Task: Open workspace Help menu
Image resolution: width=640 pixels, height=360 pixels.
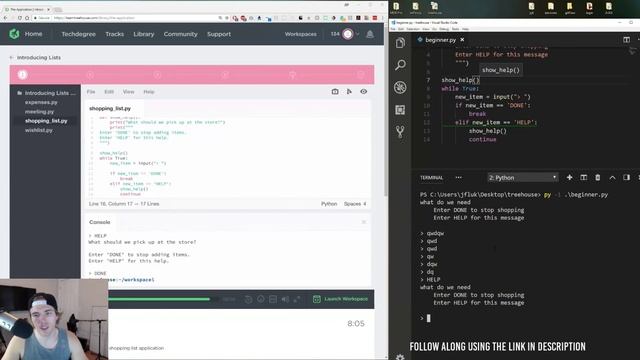Action: point(149,92)
